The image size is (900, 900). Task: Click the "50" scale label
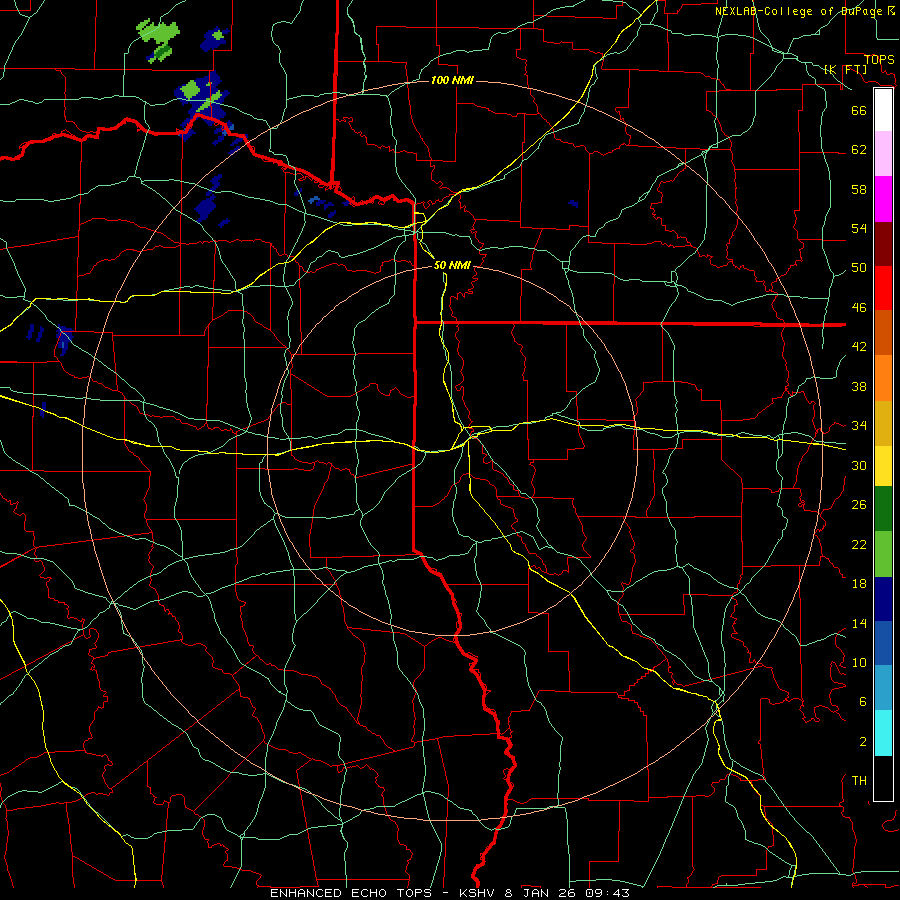(x=859, y=268)
